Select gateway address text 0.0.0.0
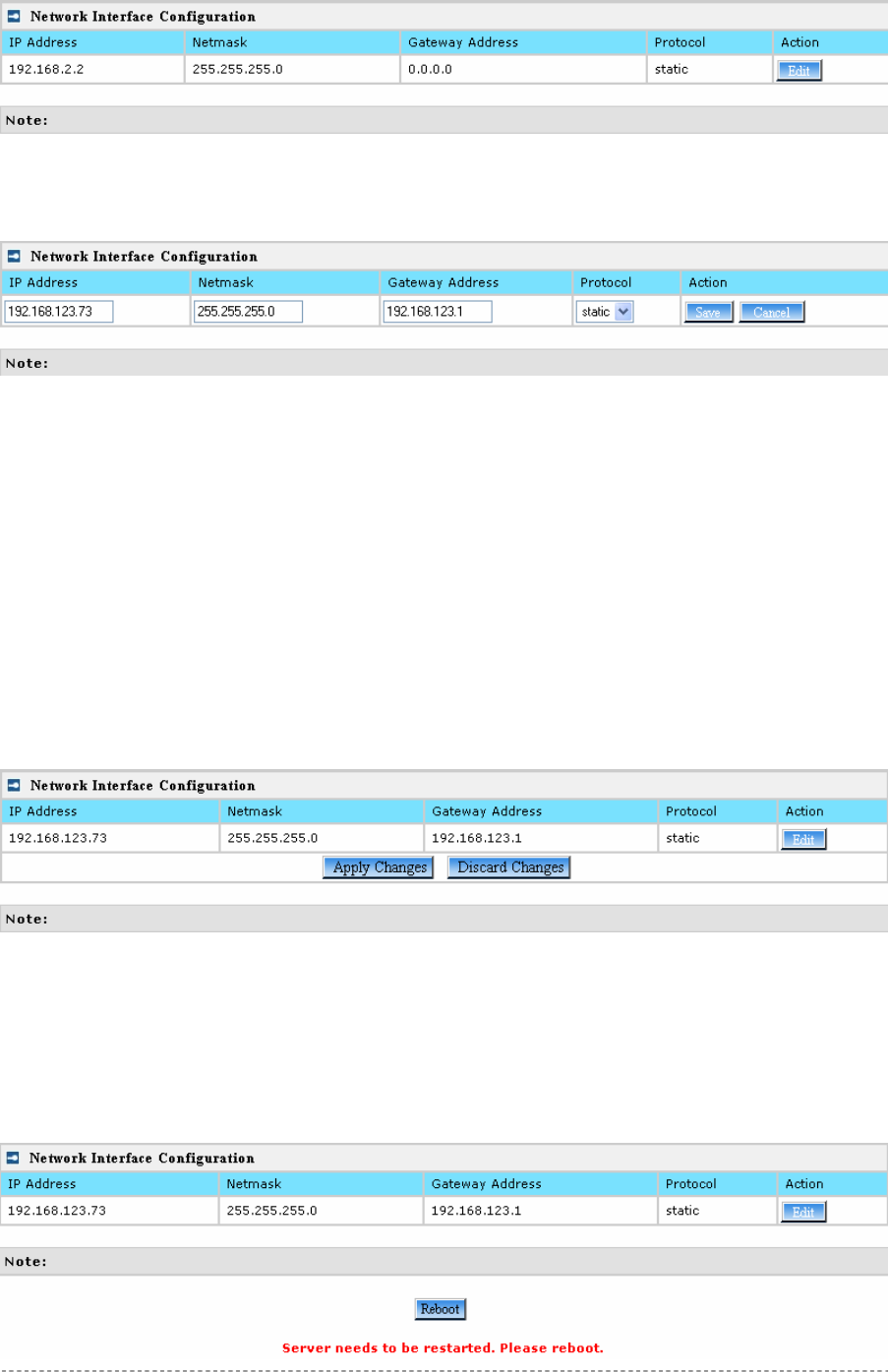Image resolution: width=888 pixels, height=1372 pixels. coord(430,70)
